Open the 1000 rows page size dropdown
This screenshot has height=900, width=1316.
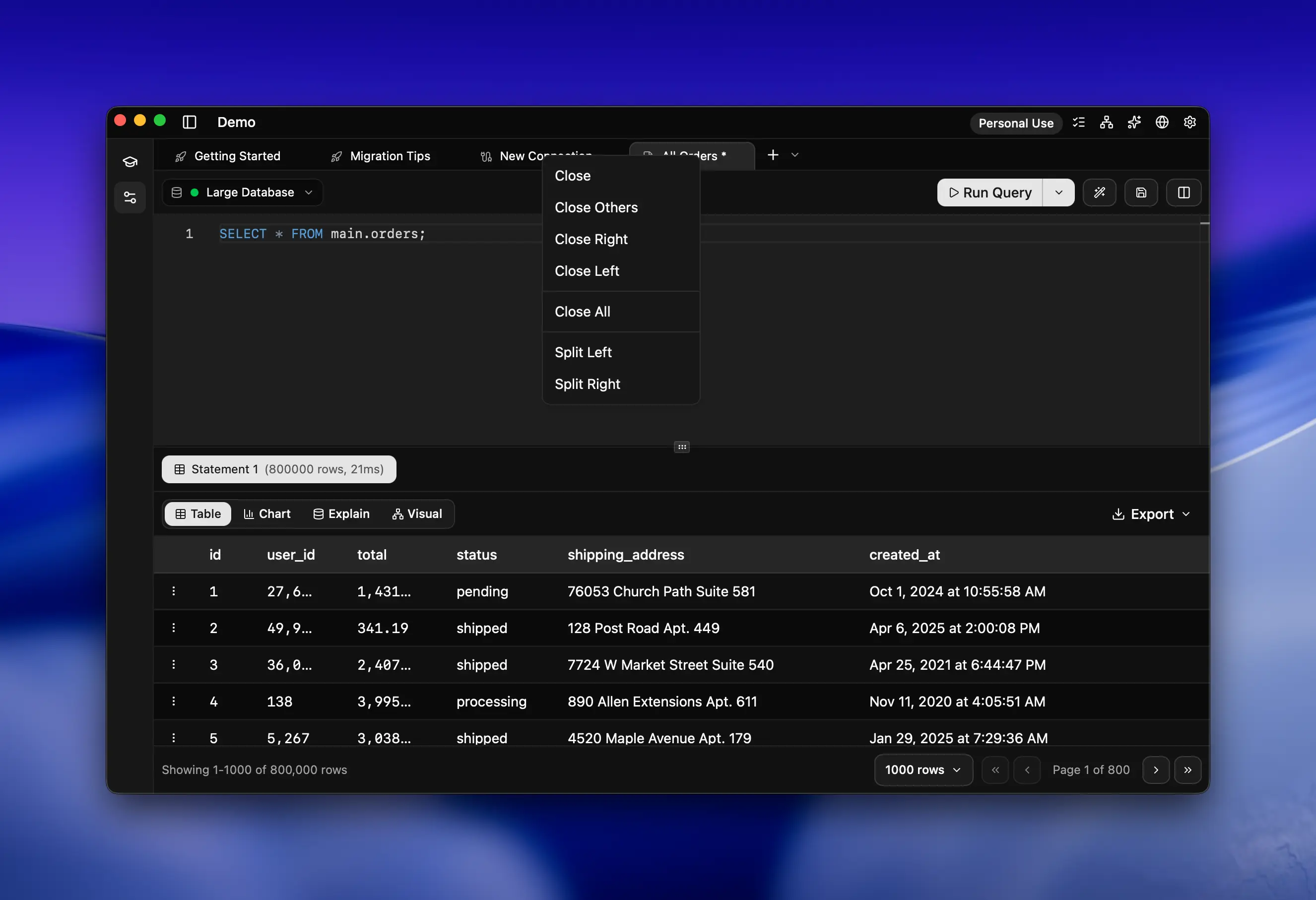[x=922, y=770]
